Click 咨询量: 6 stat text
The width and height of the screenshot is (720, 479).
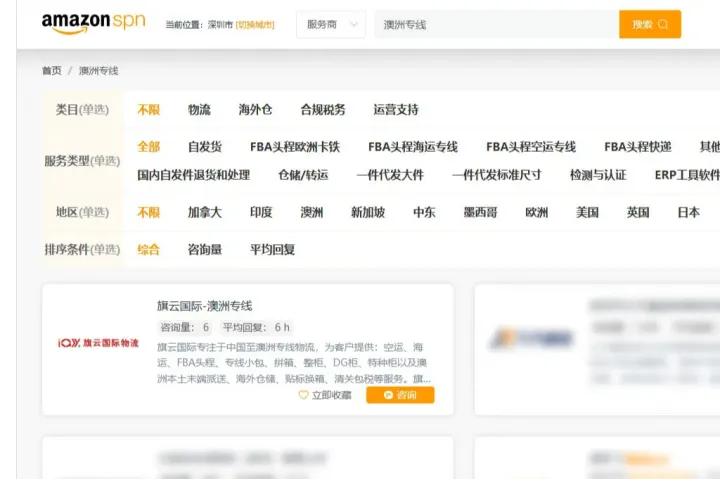184,327
